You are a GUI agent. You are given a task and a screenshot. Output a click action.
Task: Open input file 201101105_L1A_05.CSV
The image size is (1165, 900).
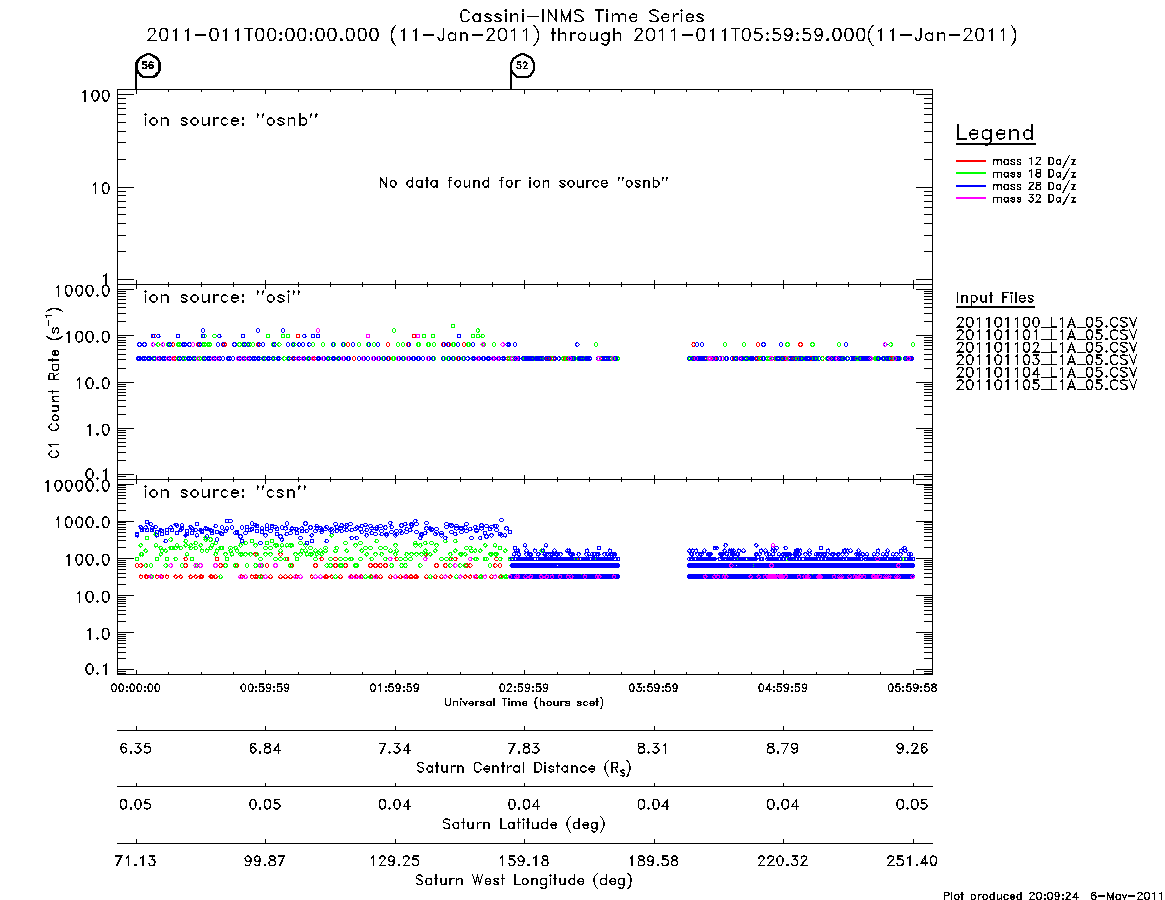click(x=1046, y=385)
